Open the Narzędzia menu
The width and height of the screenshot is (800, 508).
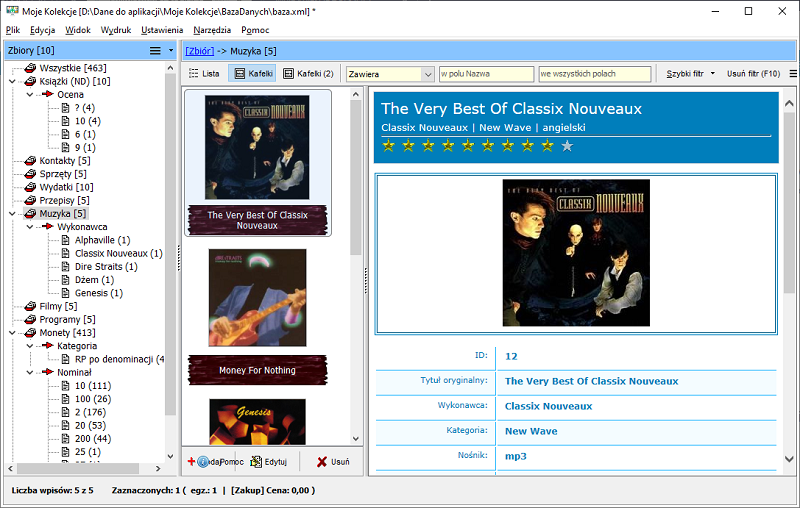(212, 30)
